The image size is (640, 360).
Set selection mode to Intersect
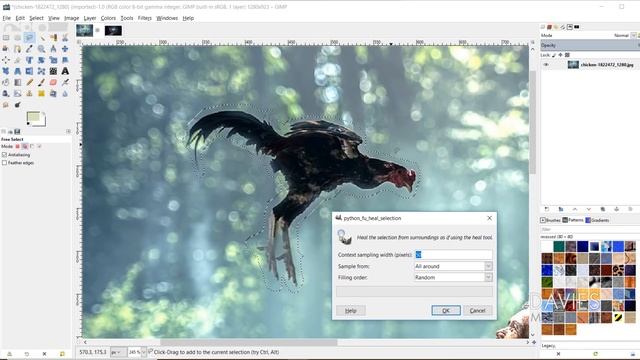click(x=40, y=146)
